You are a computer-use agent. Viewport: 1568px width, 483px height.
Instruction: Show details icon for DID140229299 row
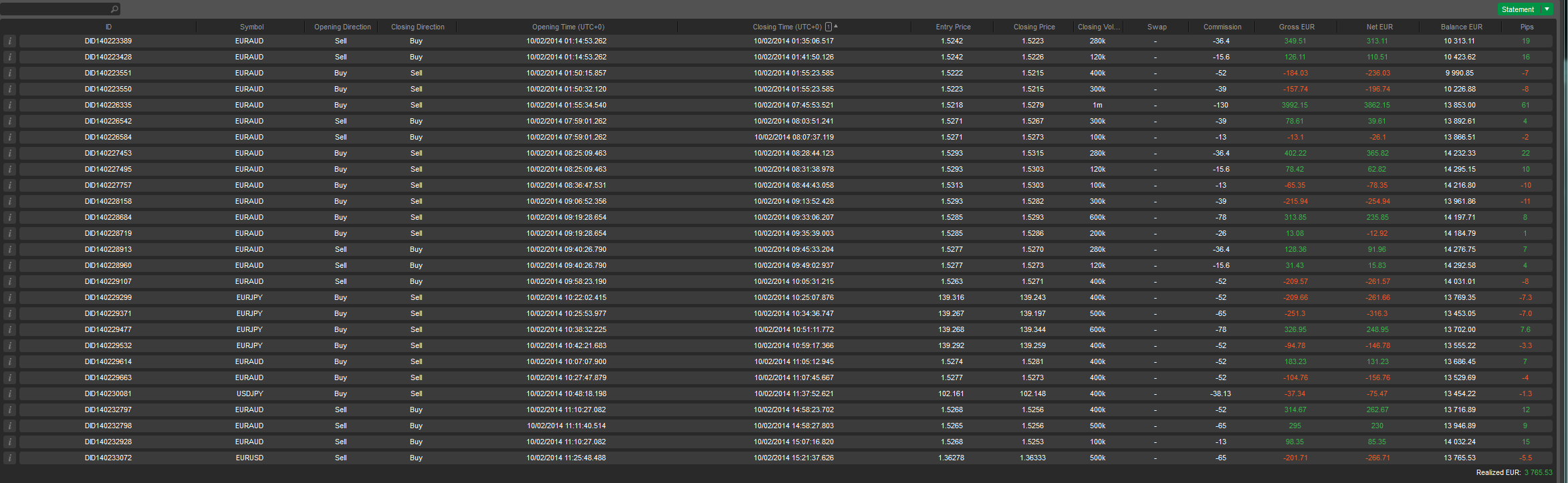(10, 298)
